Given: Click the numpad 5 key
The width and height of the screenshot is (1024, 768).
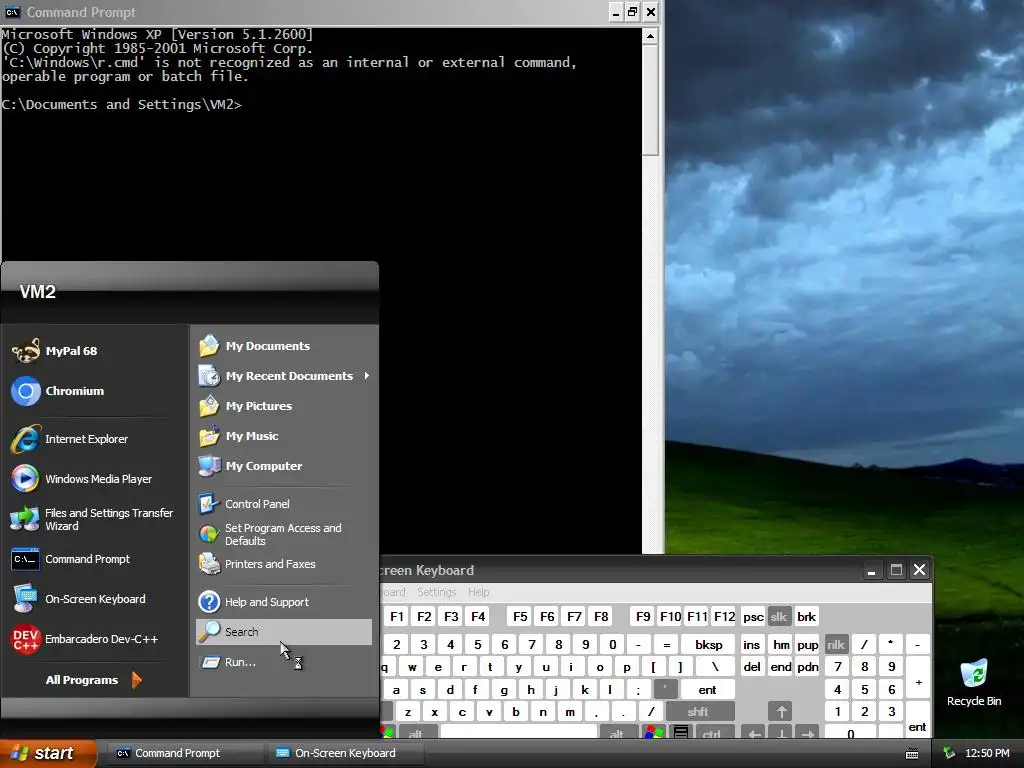Looking at the screenshot, I should pyautogui.click(x=865, y=690).
